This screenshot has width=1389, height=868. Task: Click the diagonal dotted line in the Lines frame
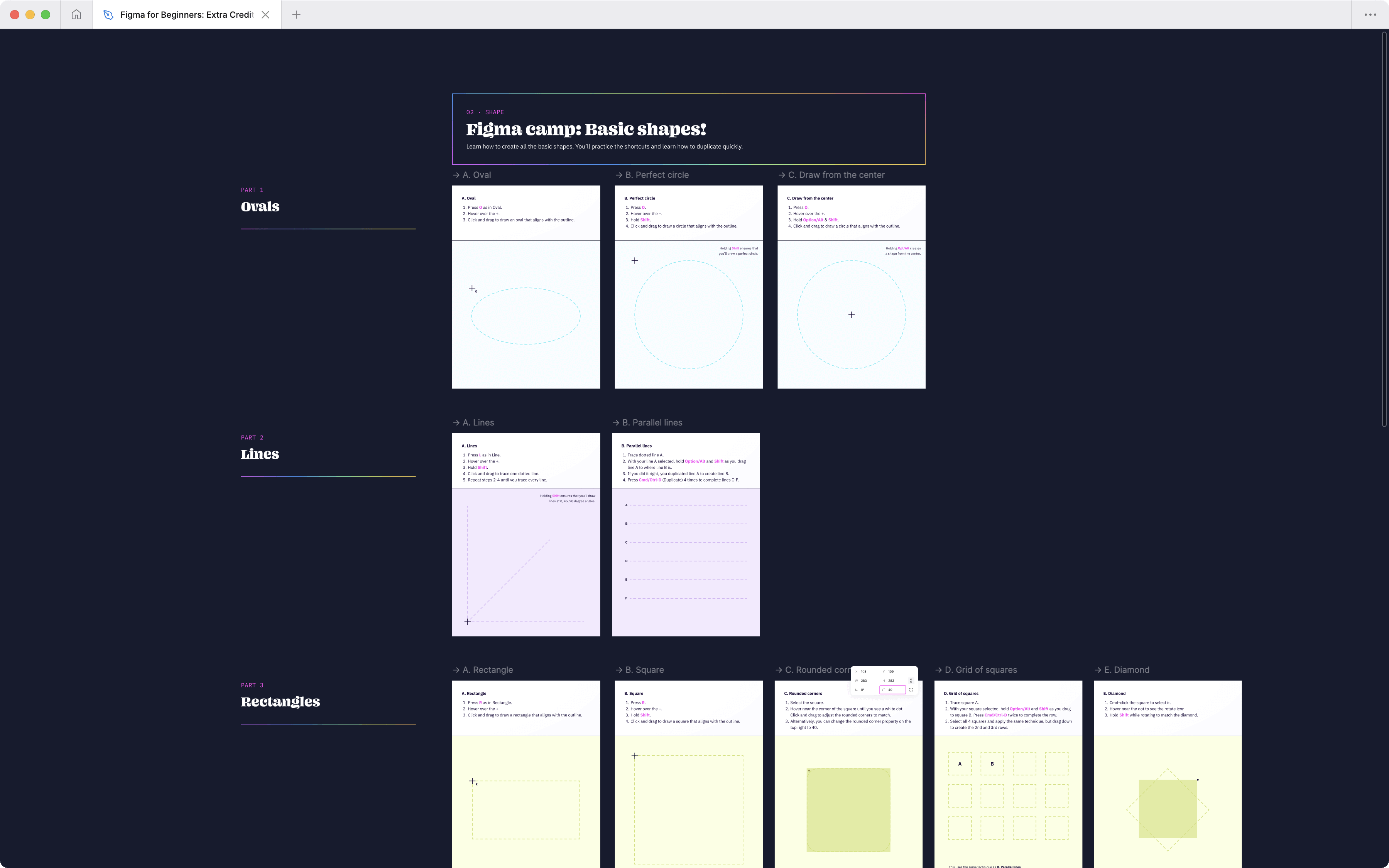tap(509, 580)
